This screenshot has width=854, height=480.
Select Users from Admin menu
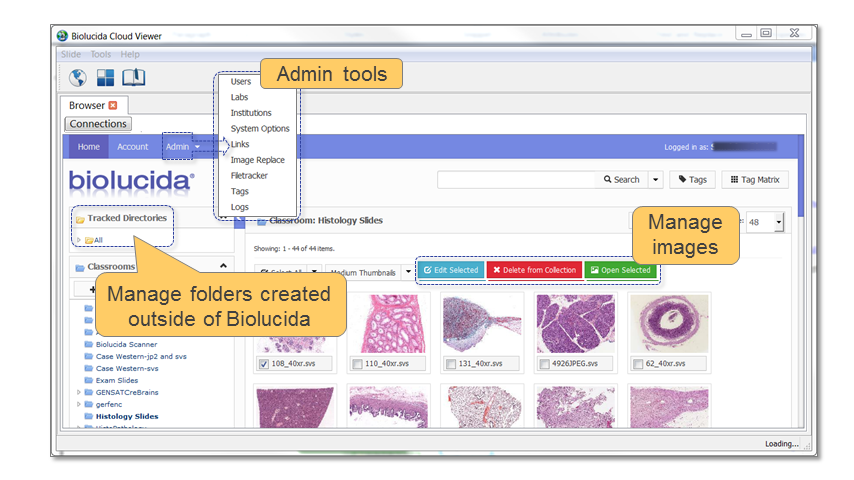[x=241, y=82]
